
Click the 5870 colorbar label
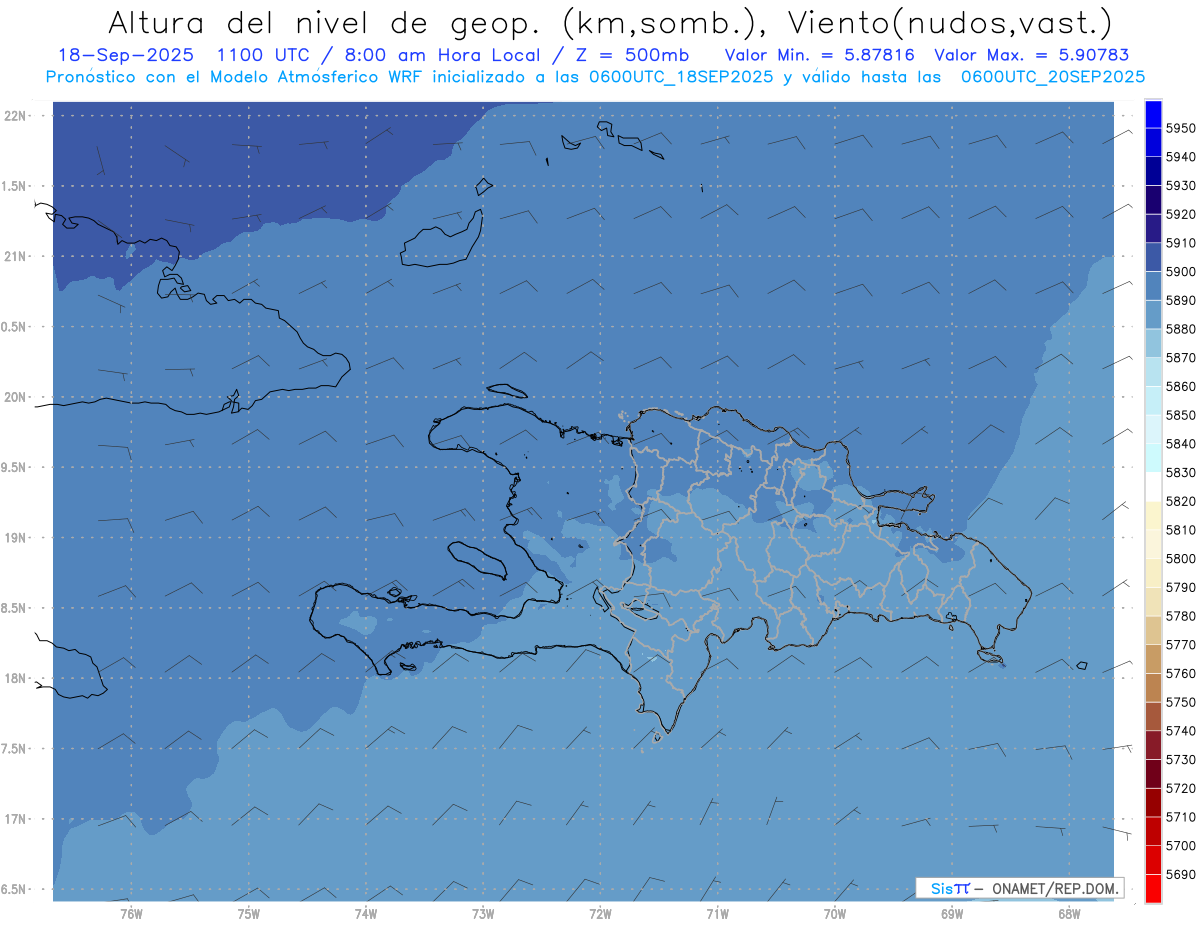1180,357
